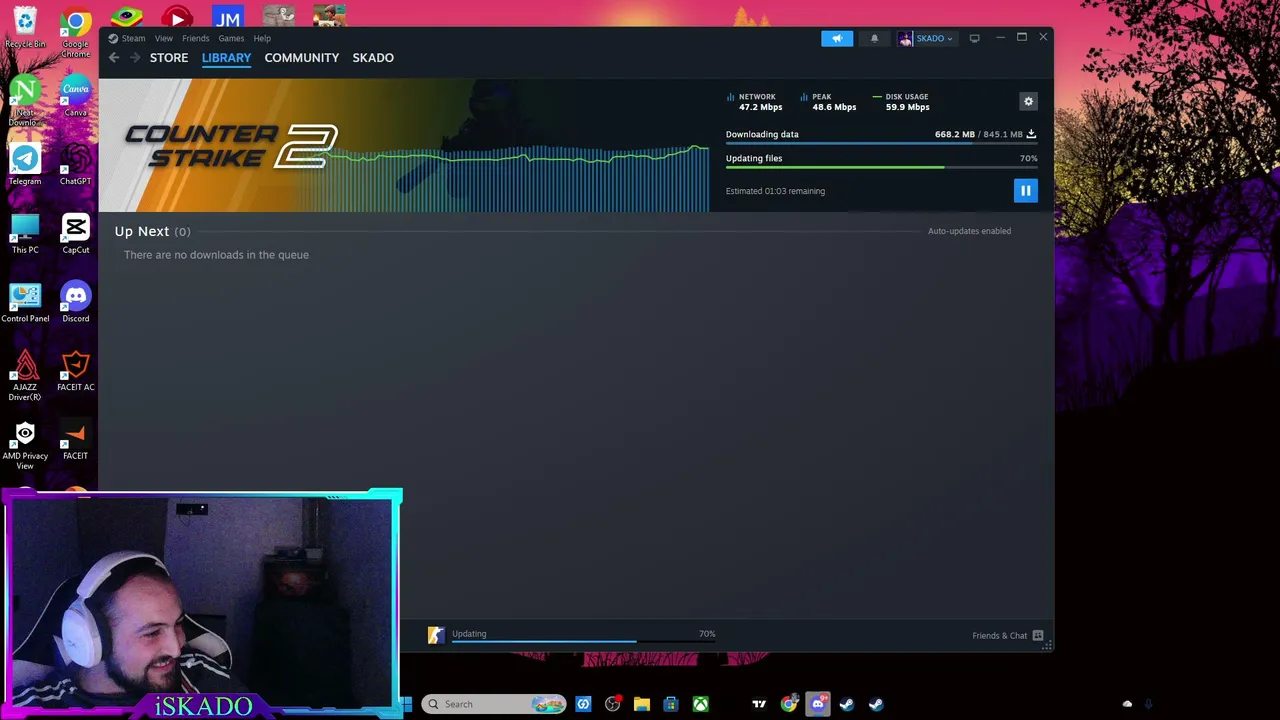Pause the Counter-Strike 2 download
The width and height of the screenshot is (1280, 720).
(1025, 190)
